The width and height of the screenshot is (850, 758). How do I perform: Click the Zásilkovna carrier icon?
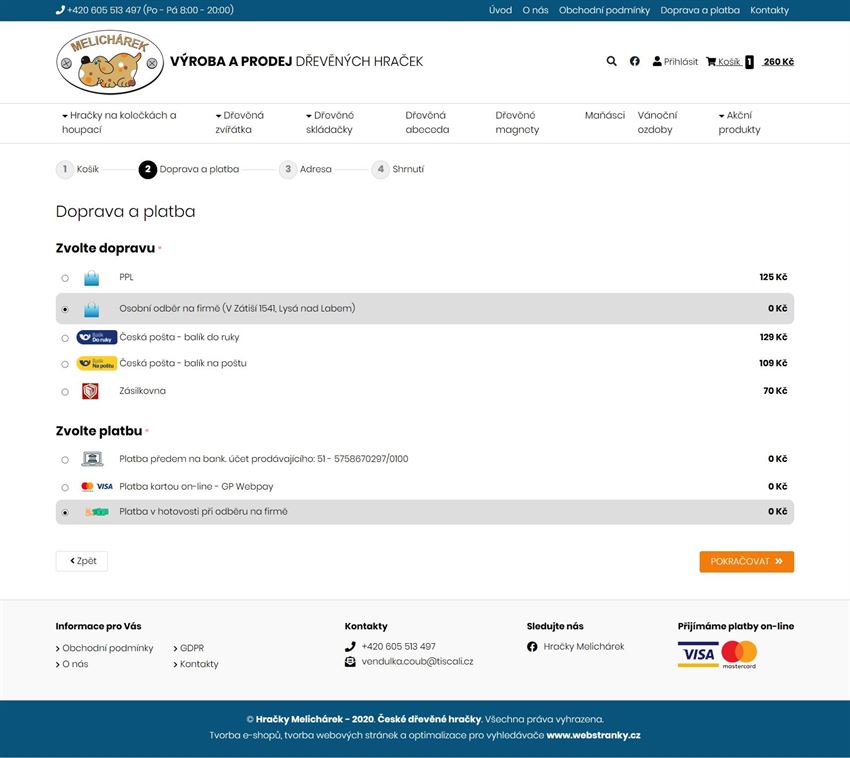(90, 391)
